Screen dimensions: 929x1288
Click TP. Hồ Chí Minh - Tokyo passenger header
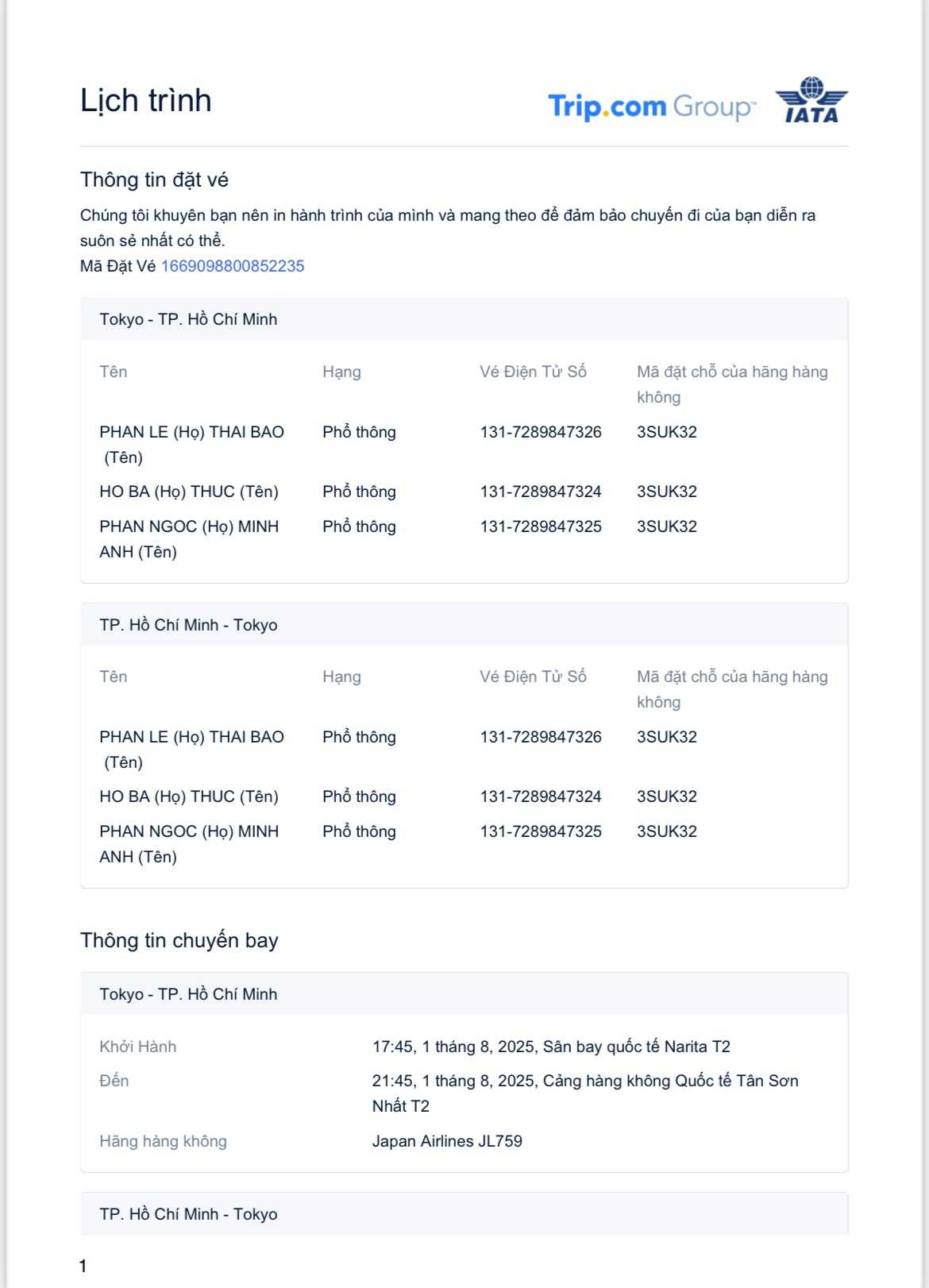coord(188,625)
